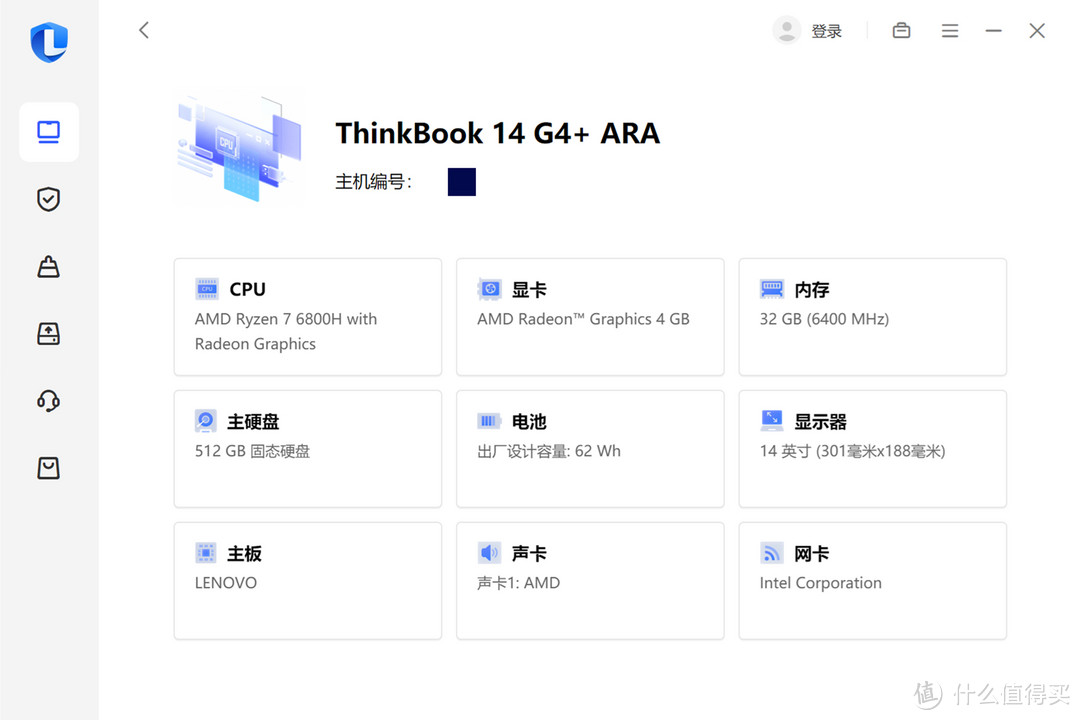Open the customer support headset section
Screen dimensions: 1080x720
click(48, 400)
